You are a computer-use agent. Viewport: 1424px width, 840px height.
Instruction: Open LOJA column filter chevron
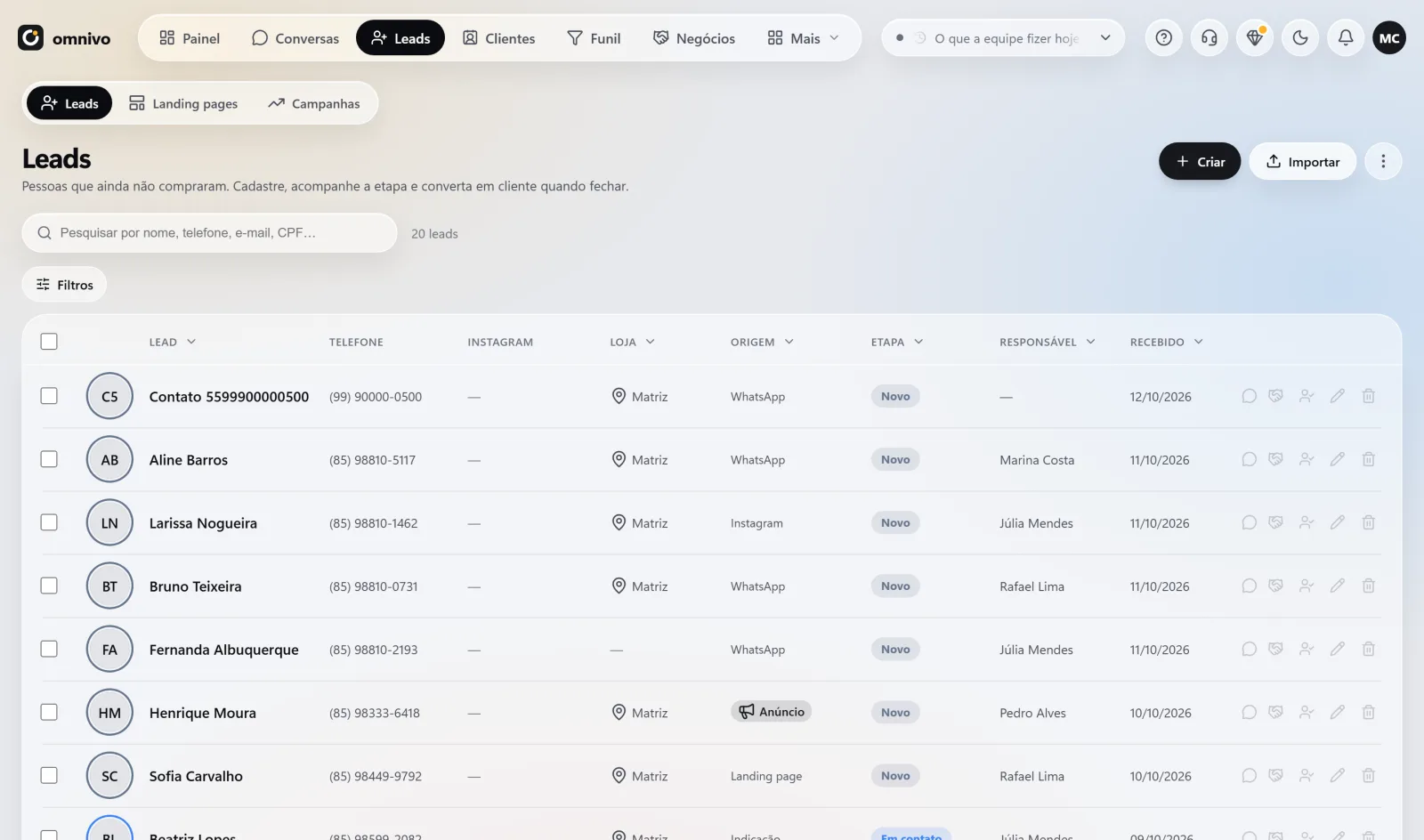[x=650, y=342]
